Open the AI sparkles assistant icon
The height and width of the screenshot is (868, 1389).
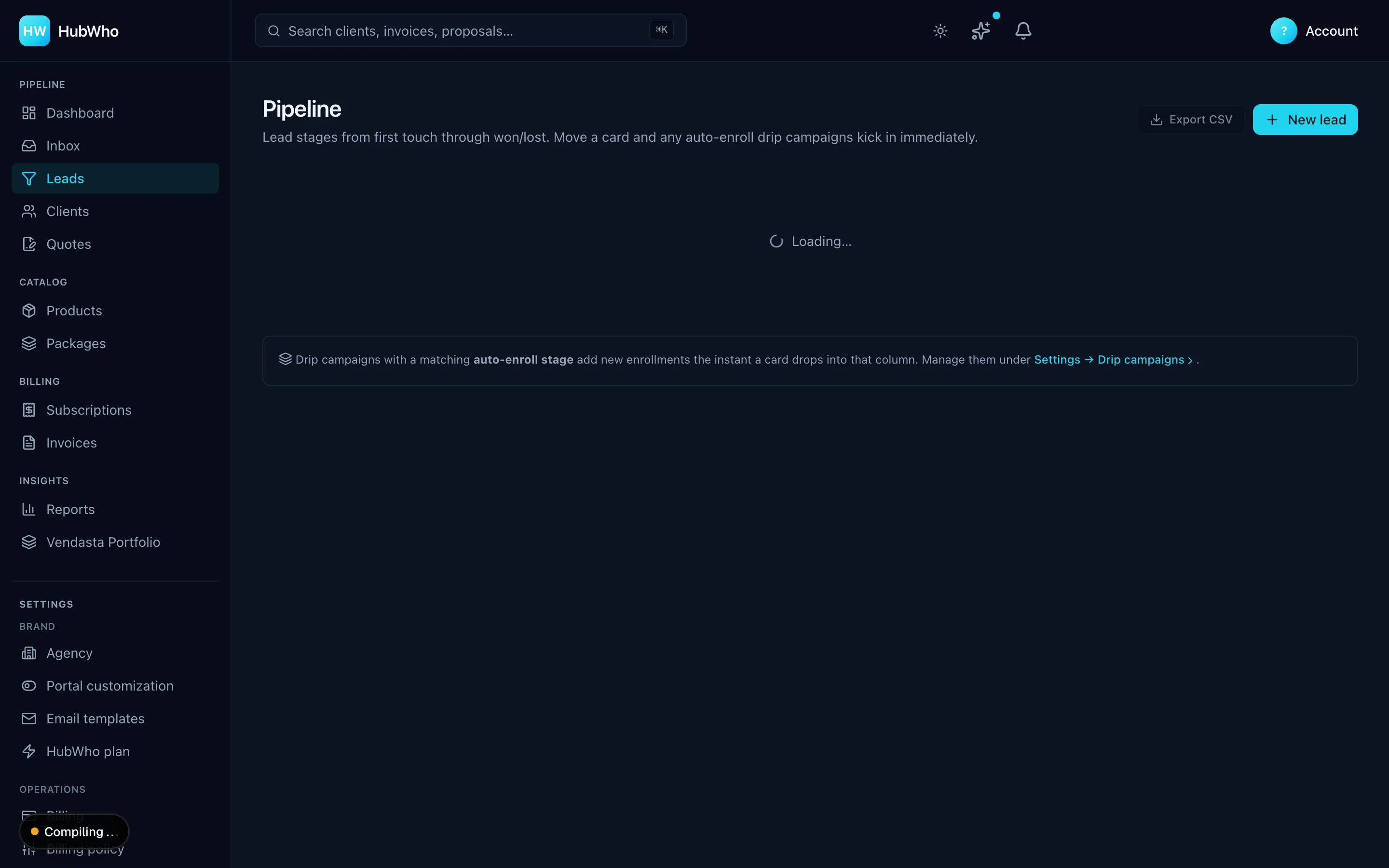point(981,31)
